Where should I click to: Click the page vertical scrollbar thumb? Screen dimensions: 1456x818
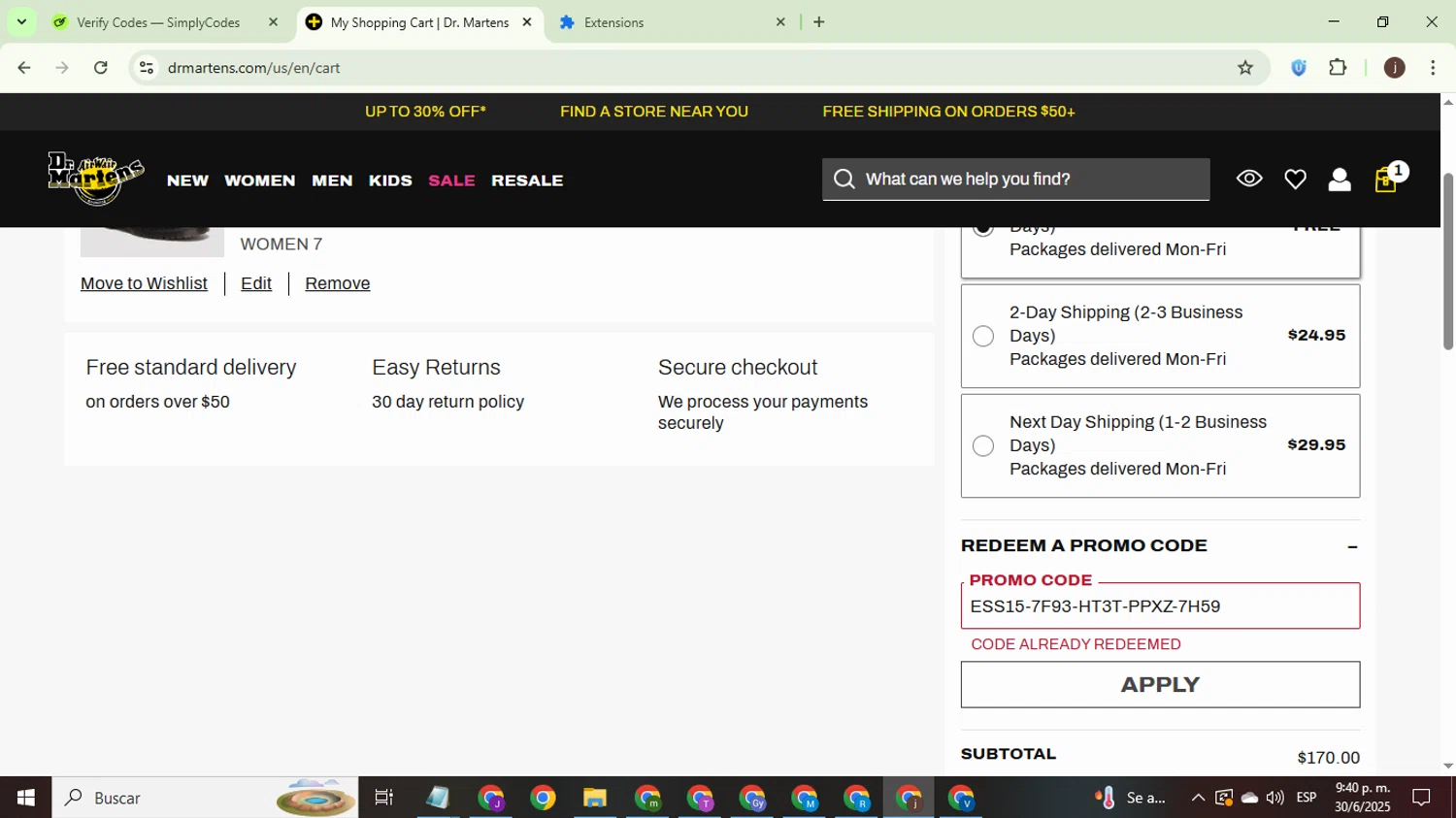(x=1447, y=262)
